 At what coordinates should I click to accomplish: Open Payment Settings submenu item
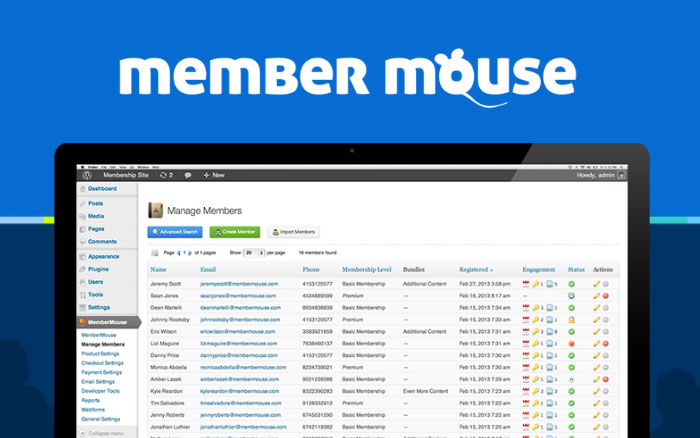pyautogui.click(x=102, y=372)
